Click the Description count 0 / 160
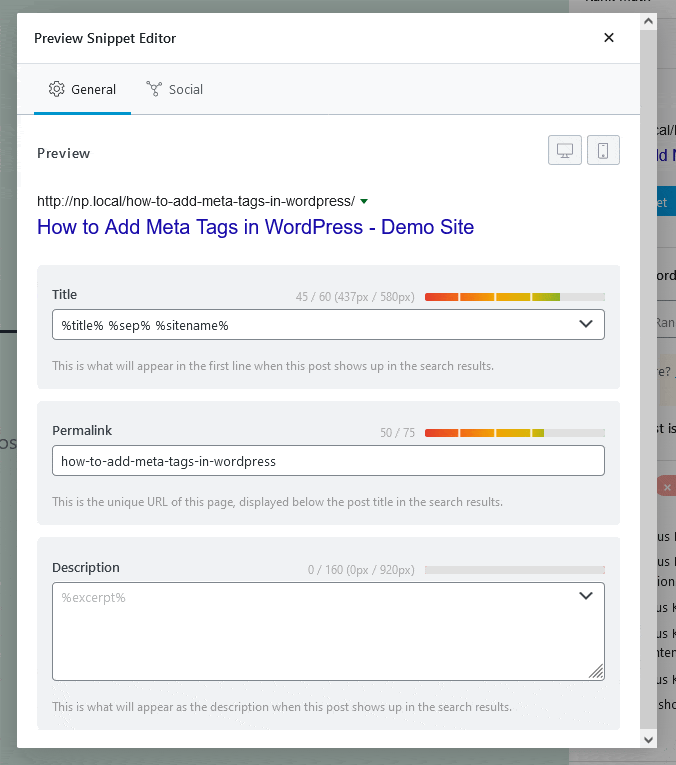The width and height of the screenshot is (676, 765). tap(361, 570)
